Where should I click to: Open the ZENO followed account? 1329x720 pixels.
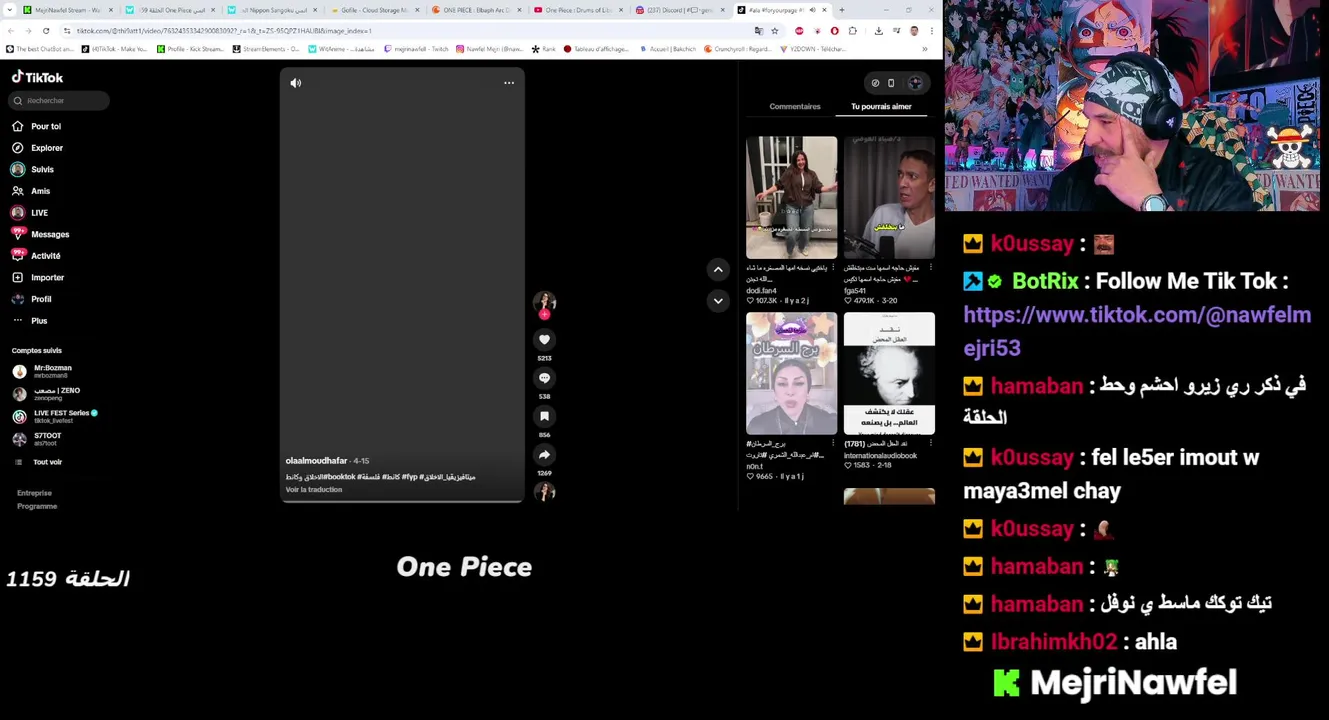pos(46,394)
